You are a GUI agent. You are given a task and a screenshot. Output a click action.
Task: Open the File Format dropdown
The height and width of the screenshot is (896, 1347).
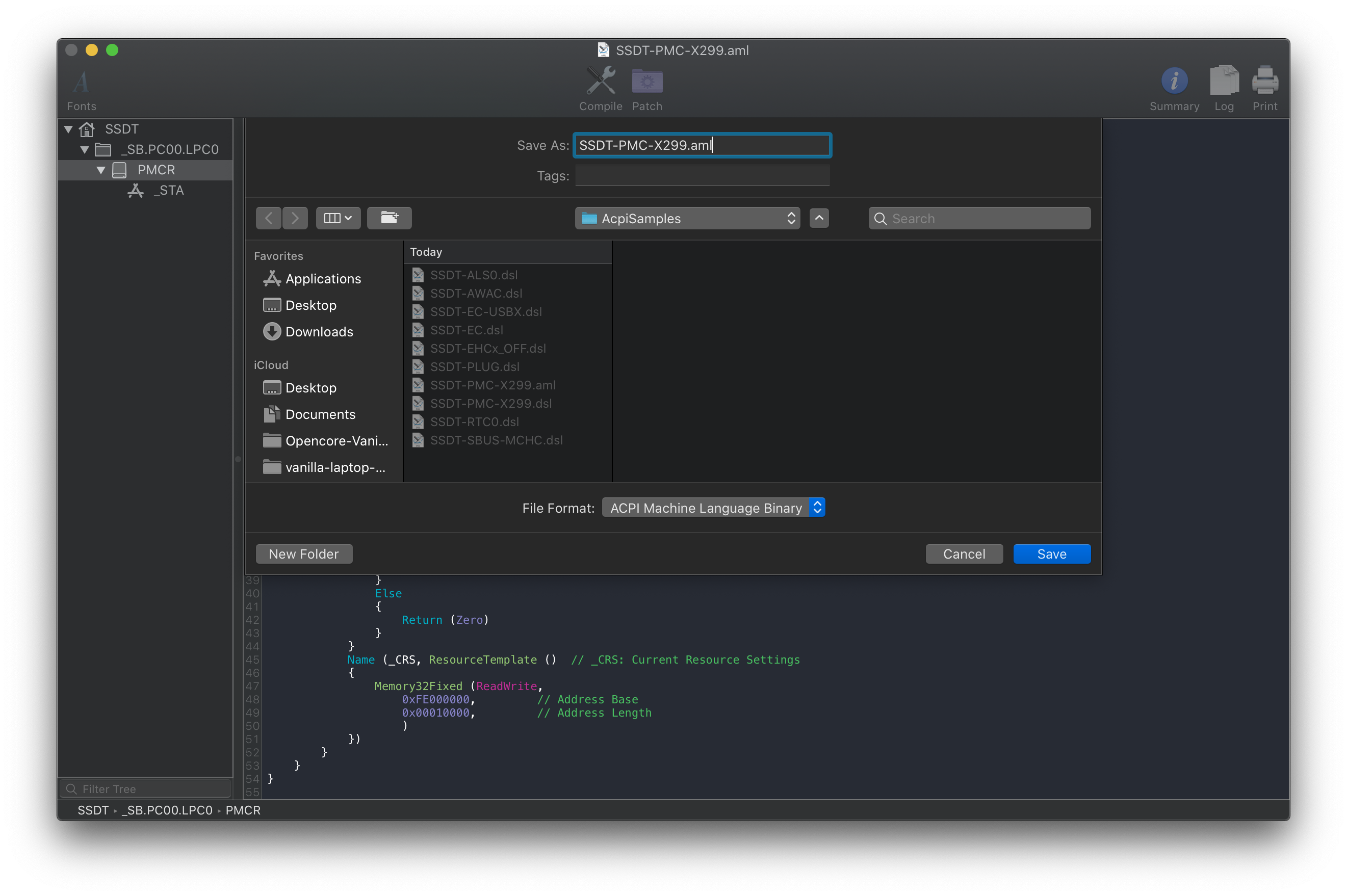point(713,508)
